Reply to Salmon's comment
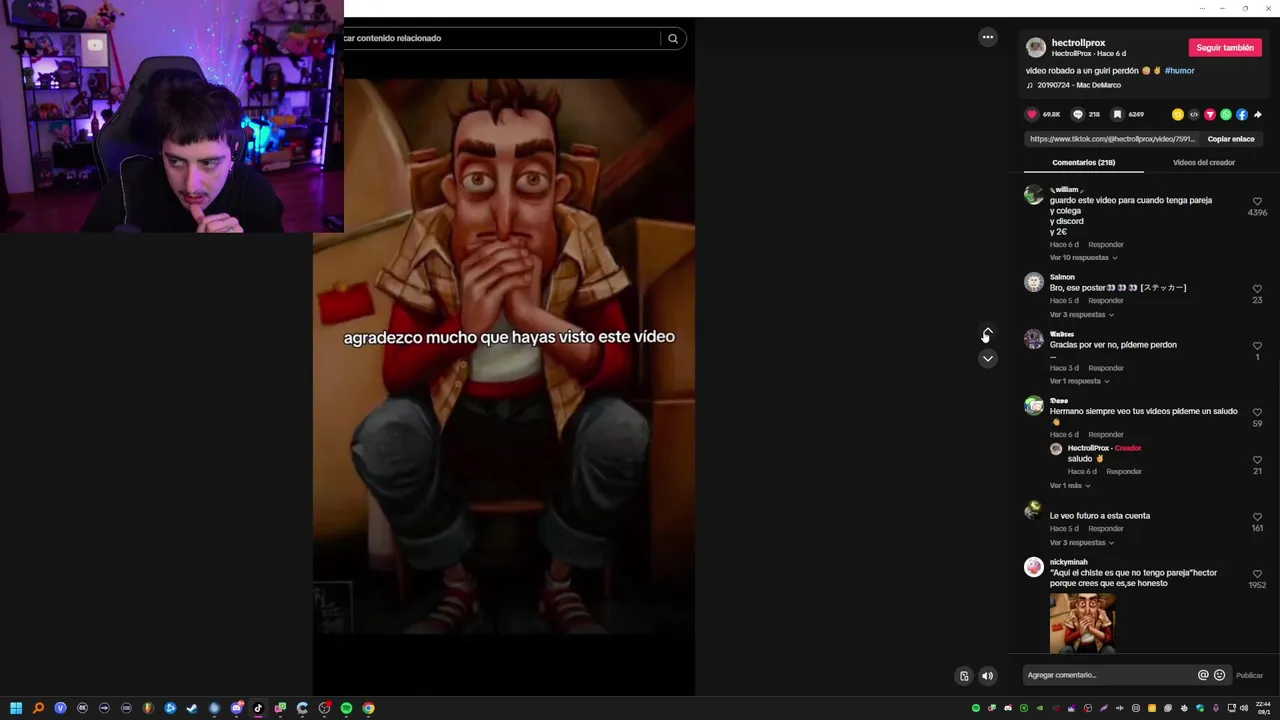 coord(1106,301)
